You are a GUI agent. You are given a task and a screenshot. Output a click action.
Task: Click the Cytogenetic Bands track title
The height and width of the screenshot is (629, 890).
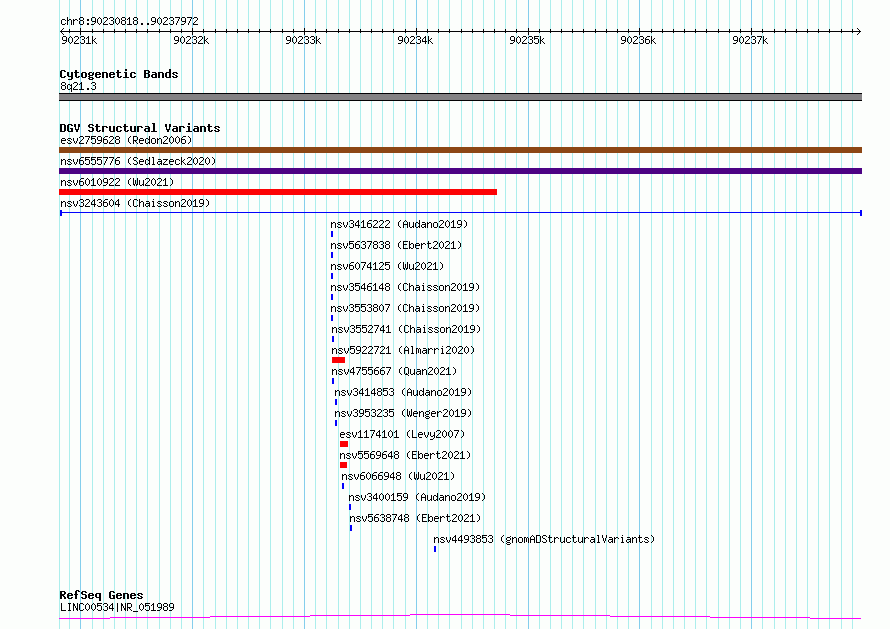tap(119, 74)
